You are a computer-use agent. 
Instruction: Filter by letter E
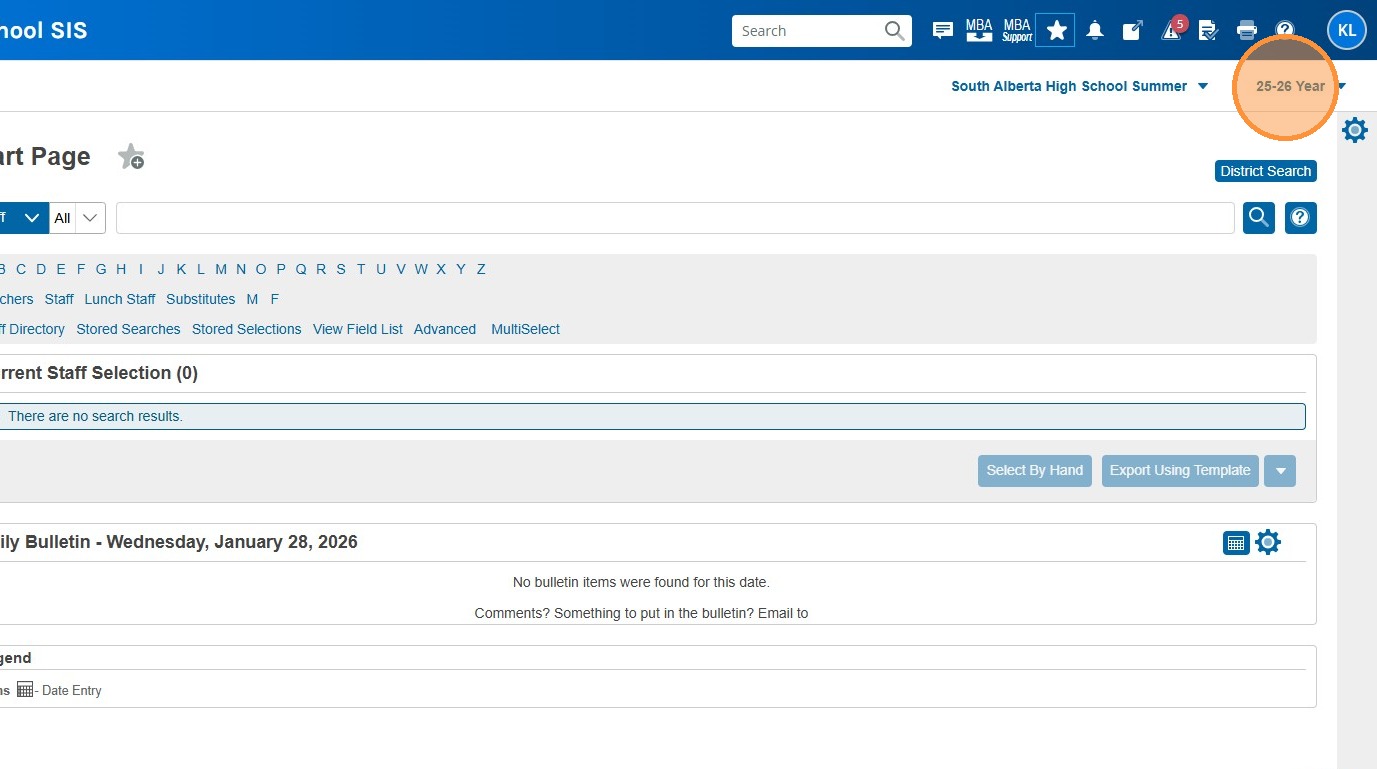(x=61, y=269)
